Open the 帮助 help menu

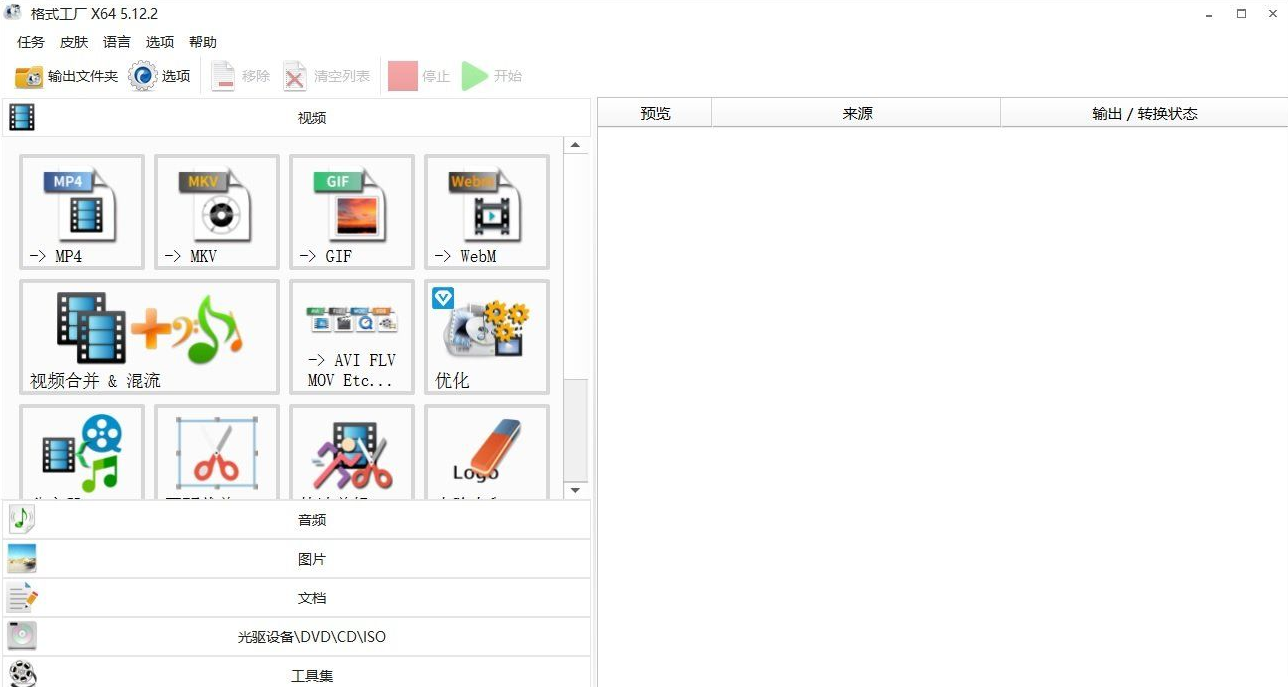203,42
